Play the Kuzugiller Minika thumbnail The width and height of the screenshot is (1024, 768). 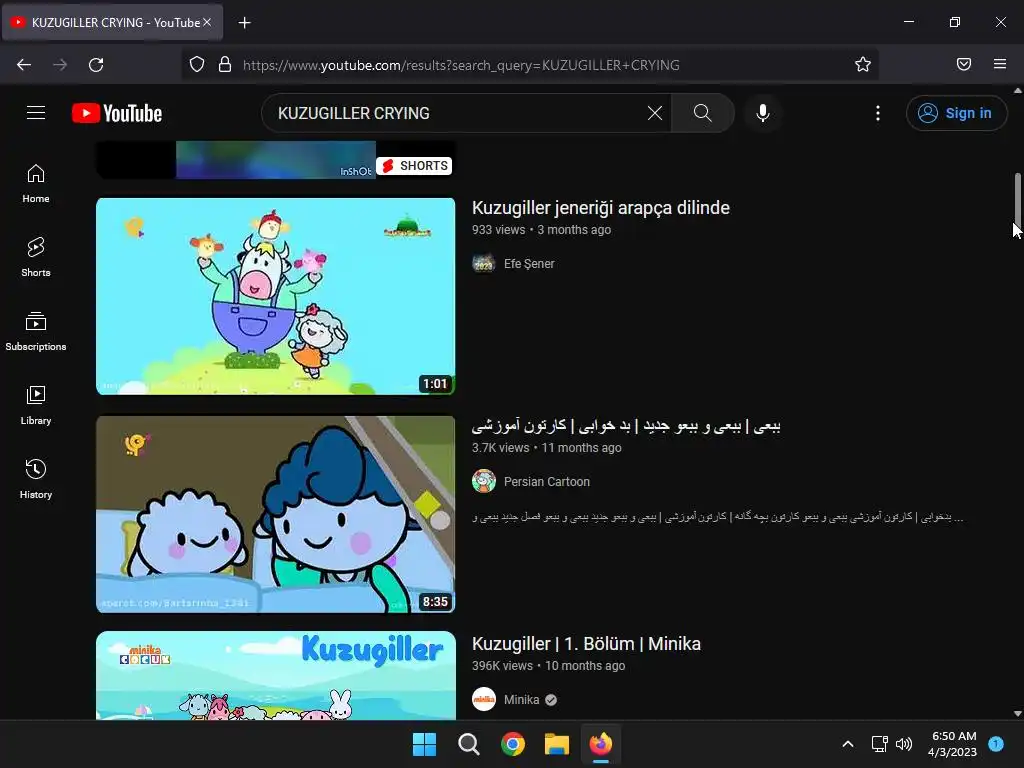click(276, 675)
